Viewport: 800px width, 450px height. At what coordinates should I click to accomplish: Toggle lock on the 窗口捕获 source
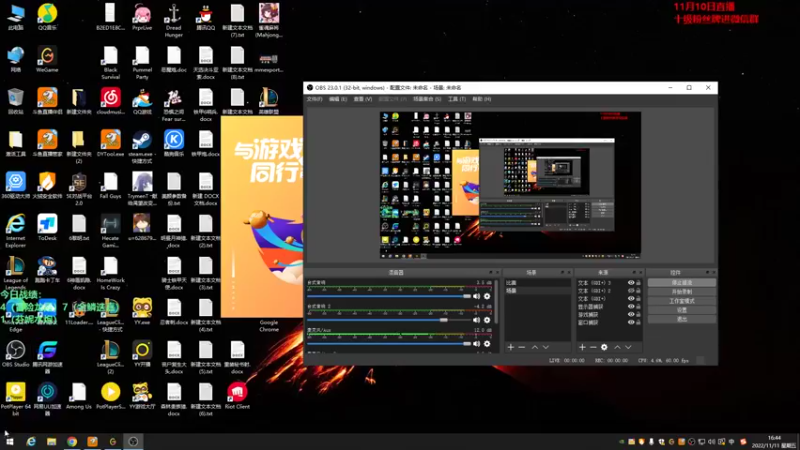click(638, 322)
